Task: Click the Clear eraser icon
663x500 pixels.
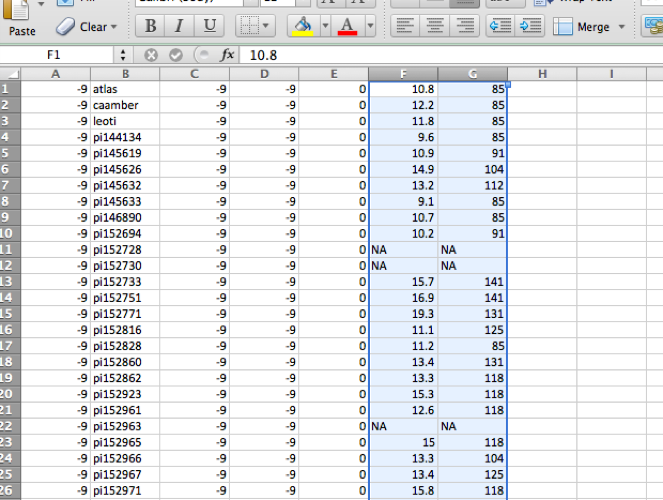Action: (65, 27)
